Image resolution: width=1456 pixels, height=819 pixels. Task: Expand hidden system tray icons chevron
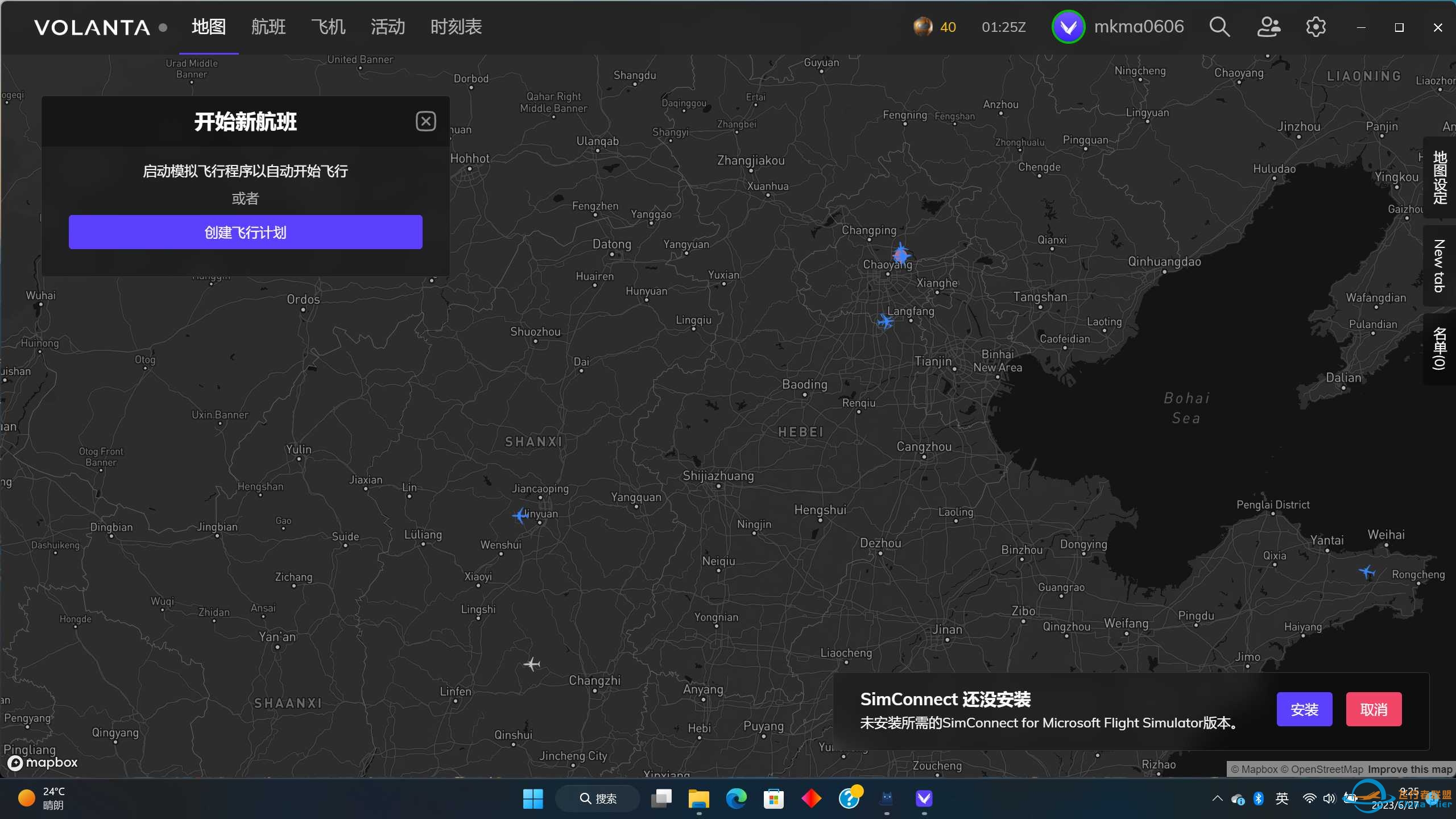[x=1217, y=799]
